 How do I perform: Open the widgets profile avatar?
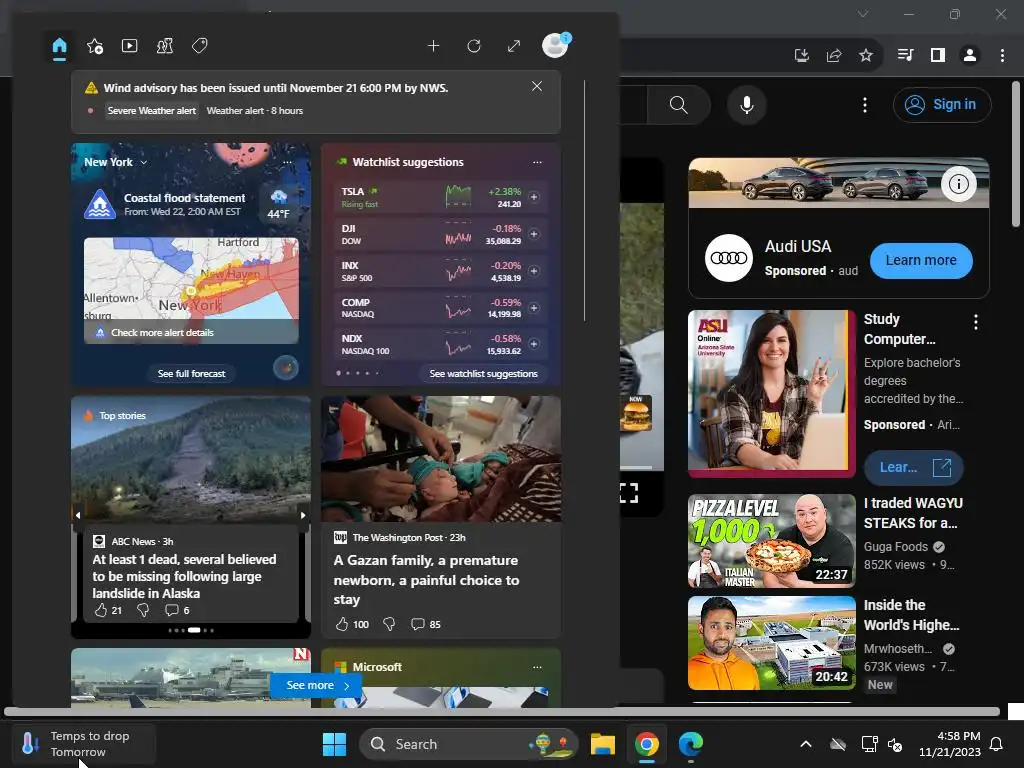pos(556,45)
